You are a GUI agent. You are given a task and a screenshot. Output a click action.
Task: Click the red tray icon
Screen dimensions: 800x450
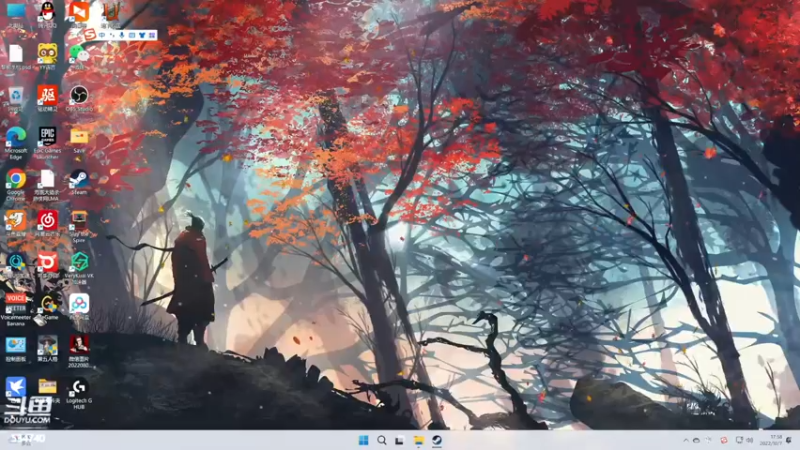(723, 440)
